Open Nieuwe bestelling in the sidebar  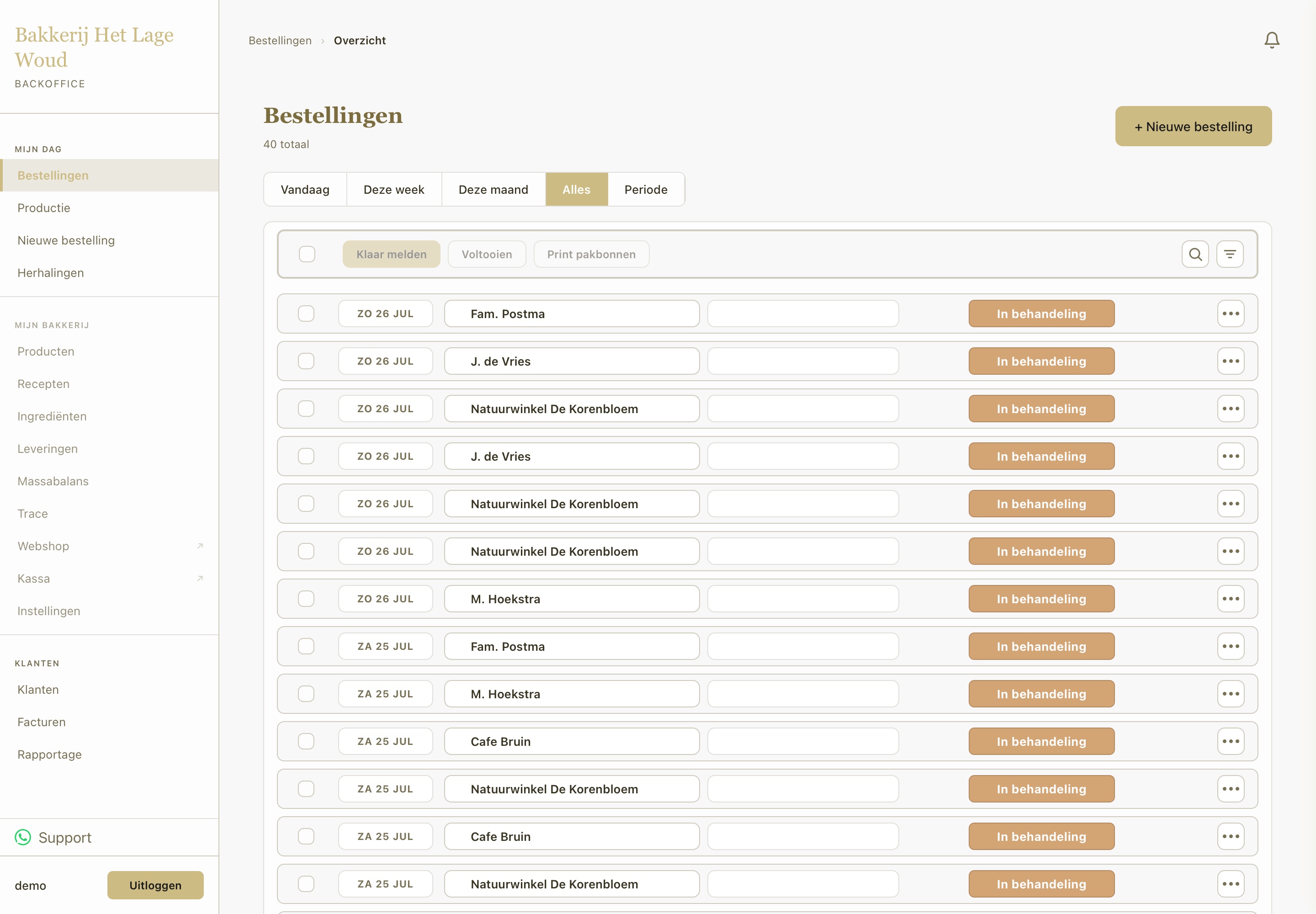point(109,240)
